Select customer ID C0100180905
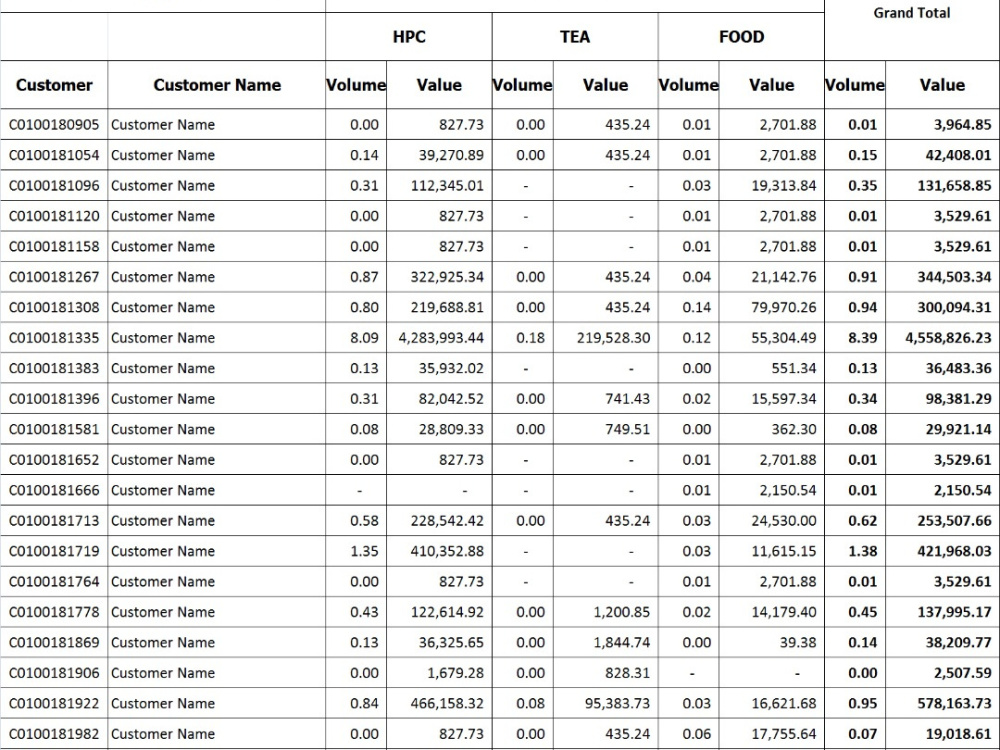1000x750 pixels. (54, 125)
